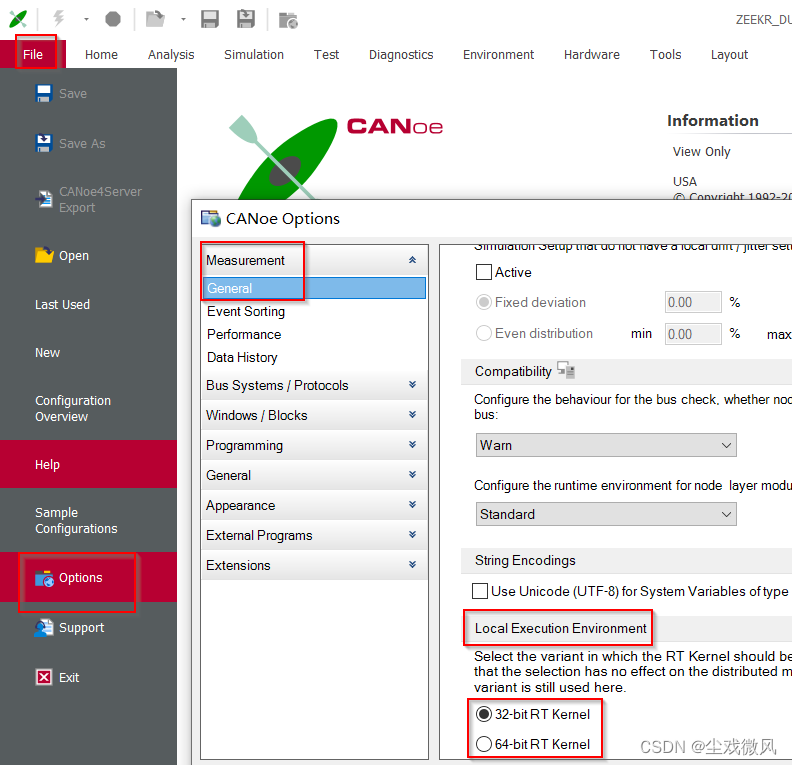Click the Tools ribbon tab
The width and height of the screenshot is (792, 765).
coord(665,55)
